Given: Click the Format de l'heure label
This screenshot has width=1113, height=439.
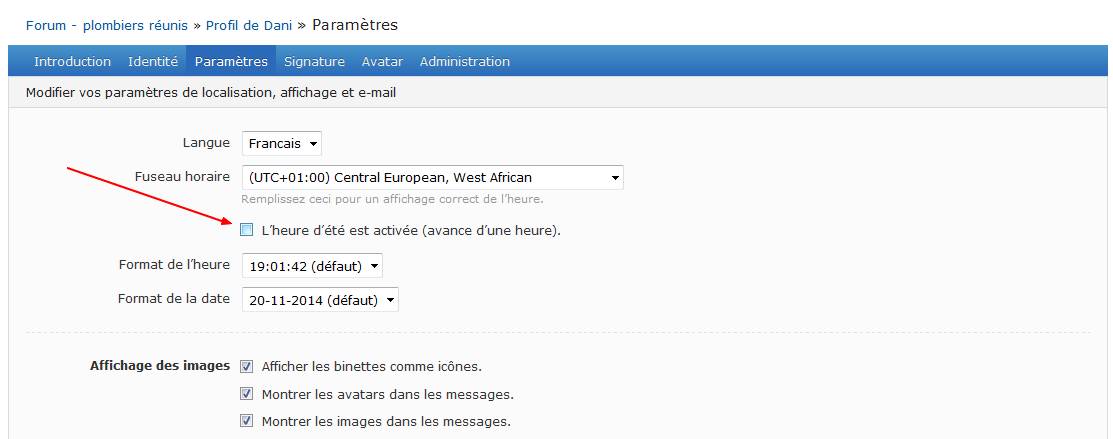Looking at the screenshot, I should coord(174,265).
